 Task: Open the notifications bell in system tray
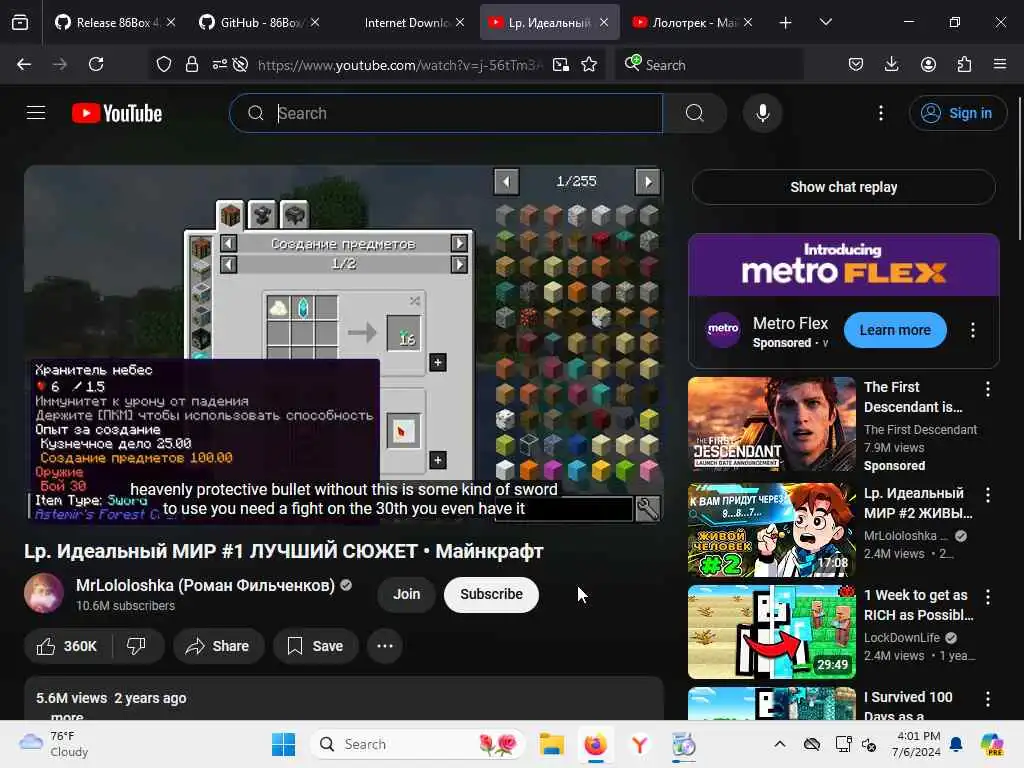click(956, 744)
